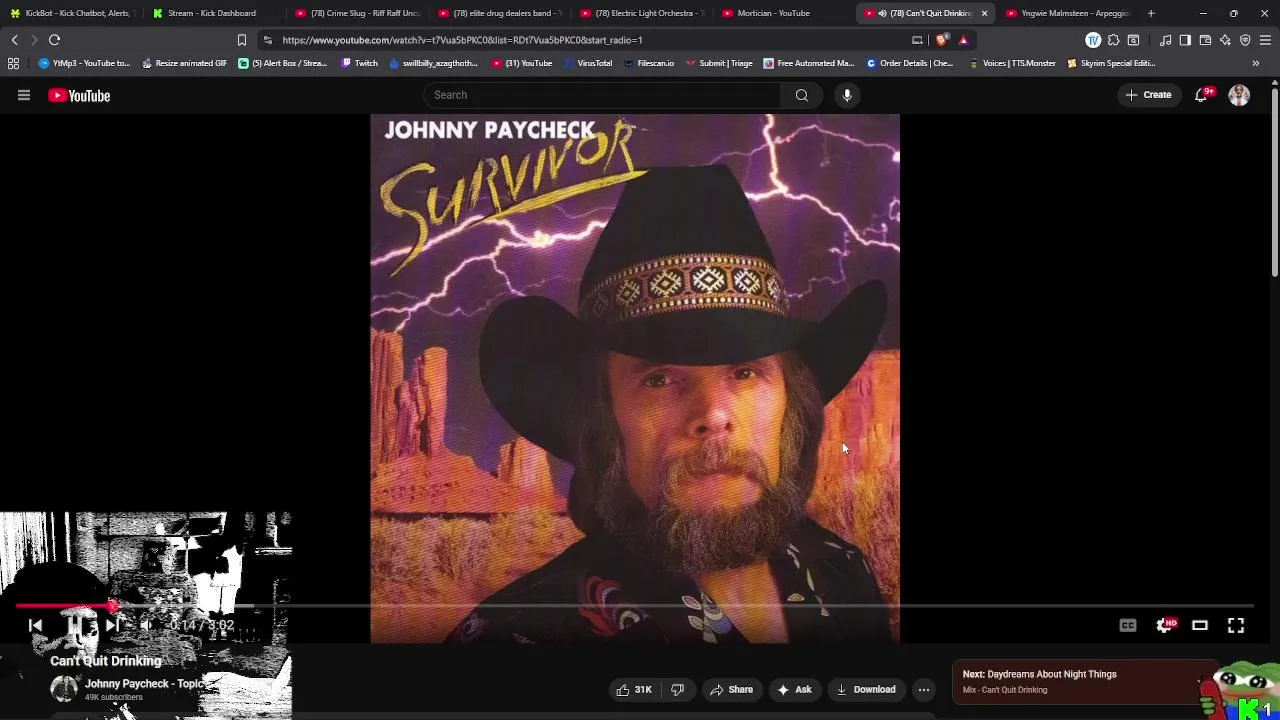Image resolution: width=1280 pixels, height=720 pixels.
Task: Seek the video progress bar midpoint
Action: [x=634, y=606]
